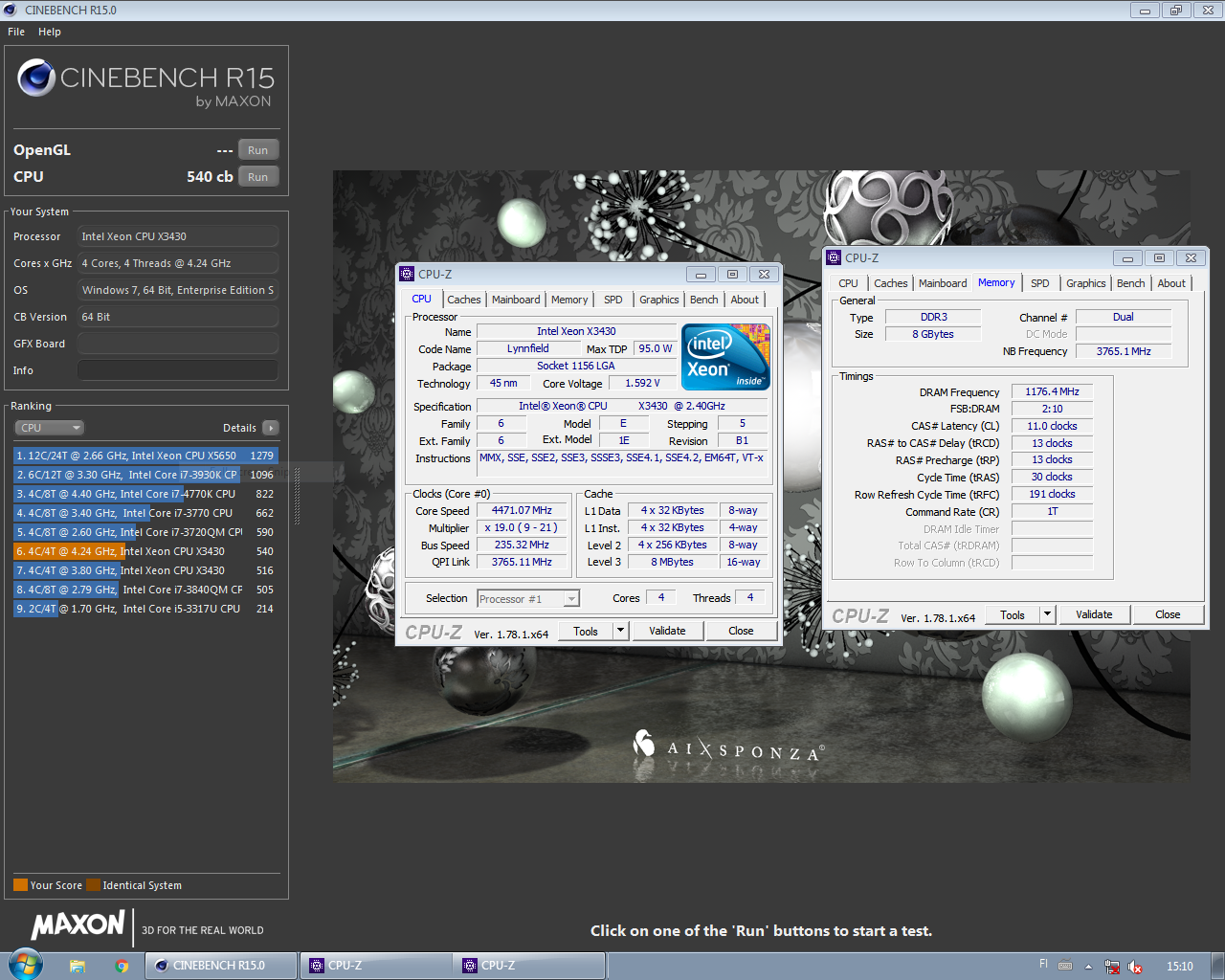Select Mainboard tab in right CPU-Z window

[x=943, y=283]
